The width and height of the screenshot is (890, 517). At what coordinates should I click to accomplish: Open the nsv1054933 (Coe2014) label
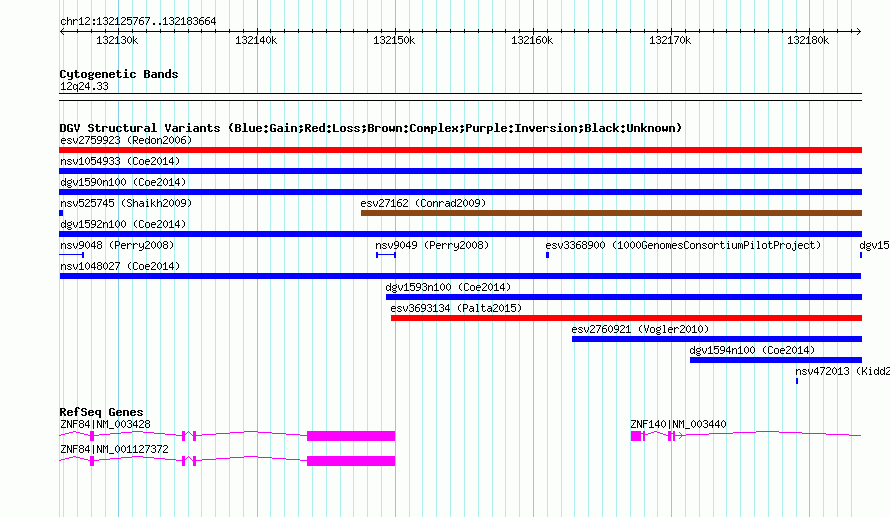coord(120,161)
